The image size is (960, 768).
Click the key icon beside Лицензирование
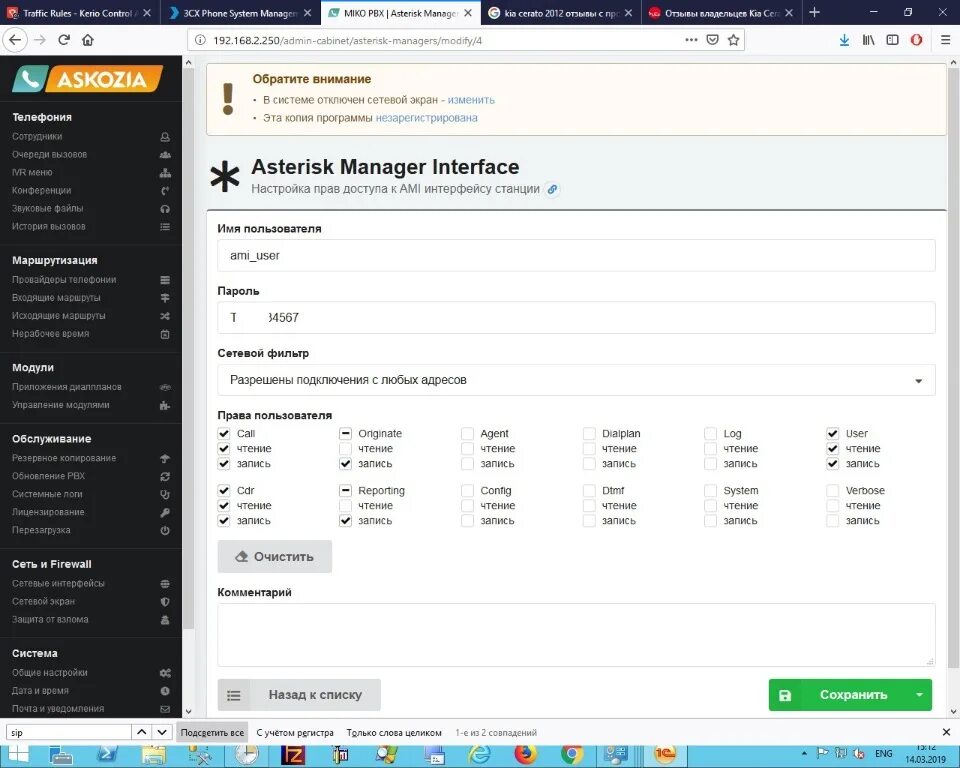tap(165, 513)
